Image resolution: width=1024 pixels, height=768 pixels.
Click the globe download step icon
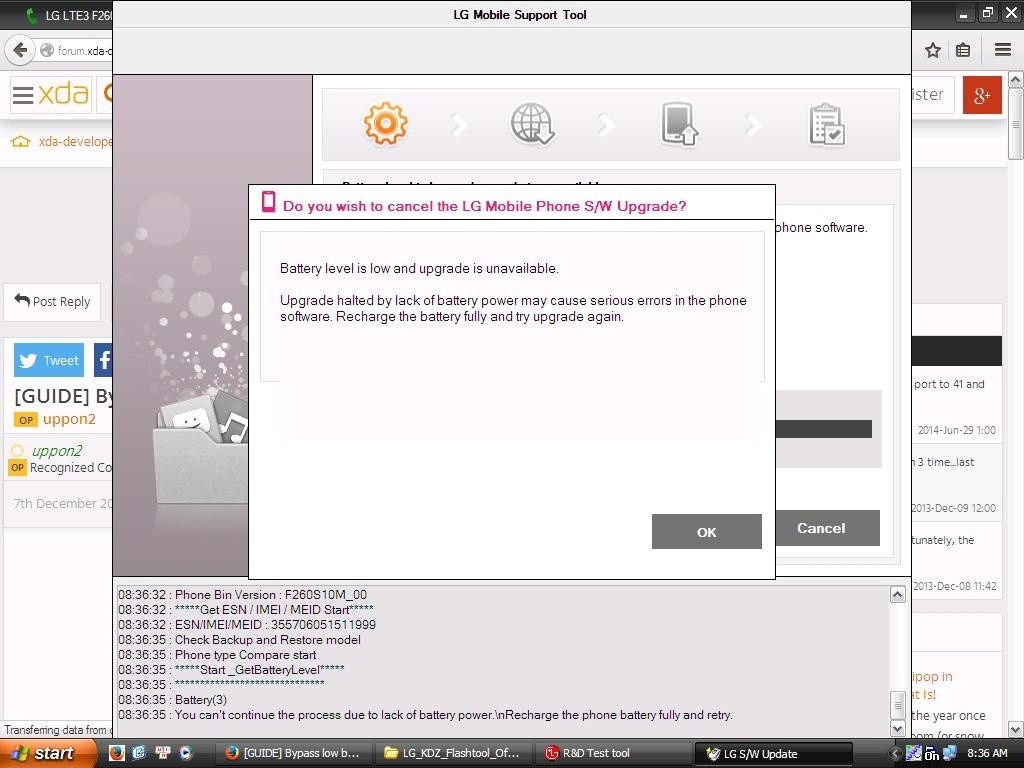pos(532,125)
